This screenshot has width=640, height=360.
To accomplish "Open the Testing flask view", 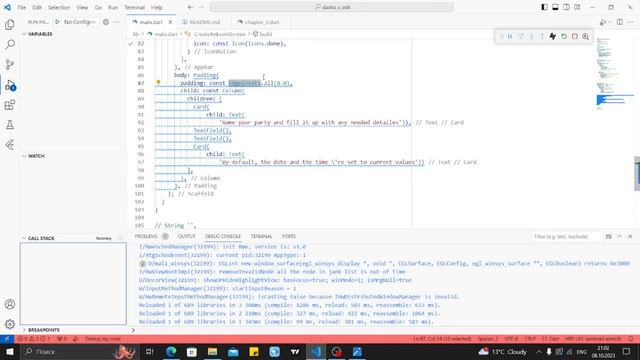I will [10, 124].
